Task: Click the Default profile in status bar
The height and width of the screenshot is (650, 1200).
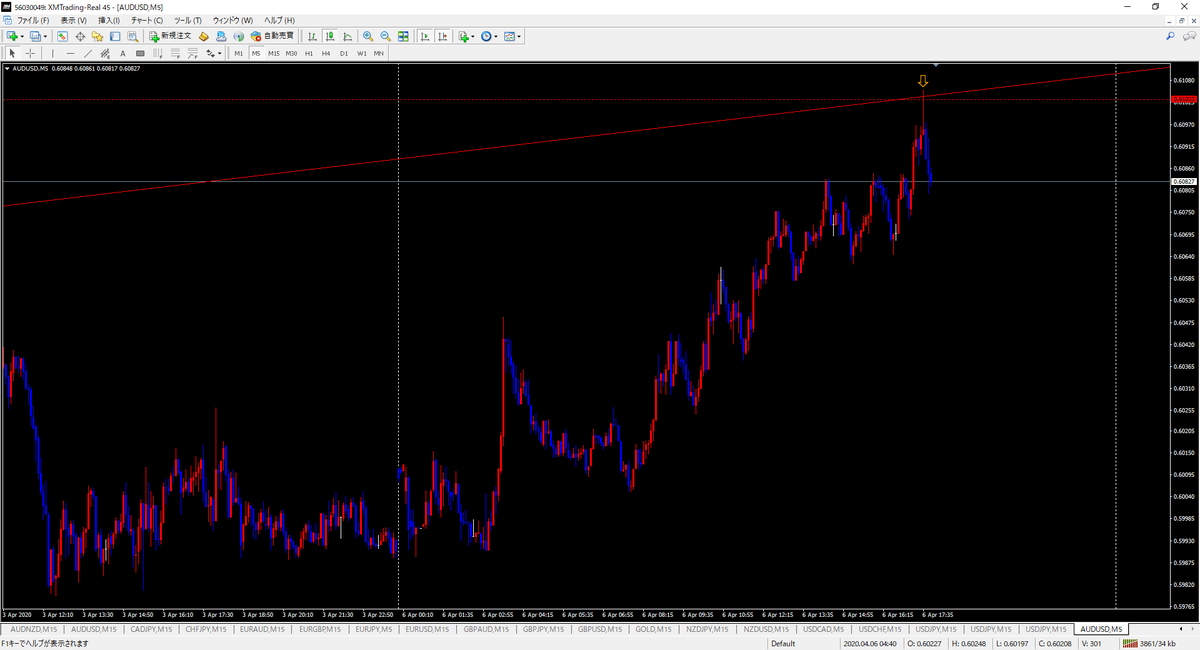Action: (x=783, y=643)
